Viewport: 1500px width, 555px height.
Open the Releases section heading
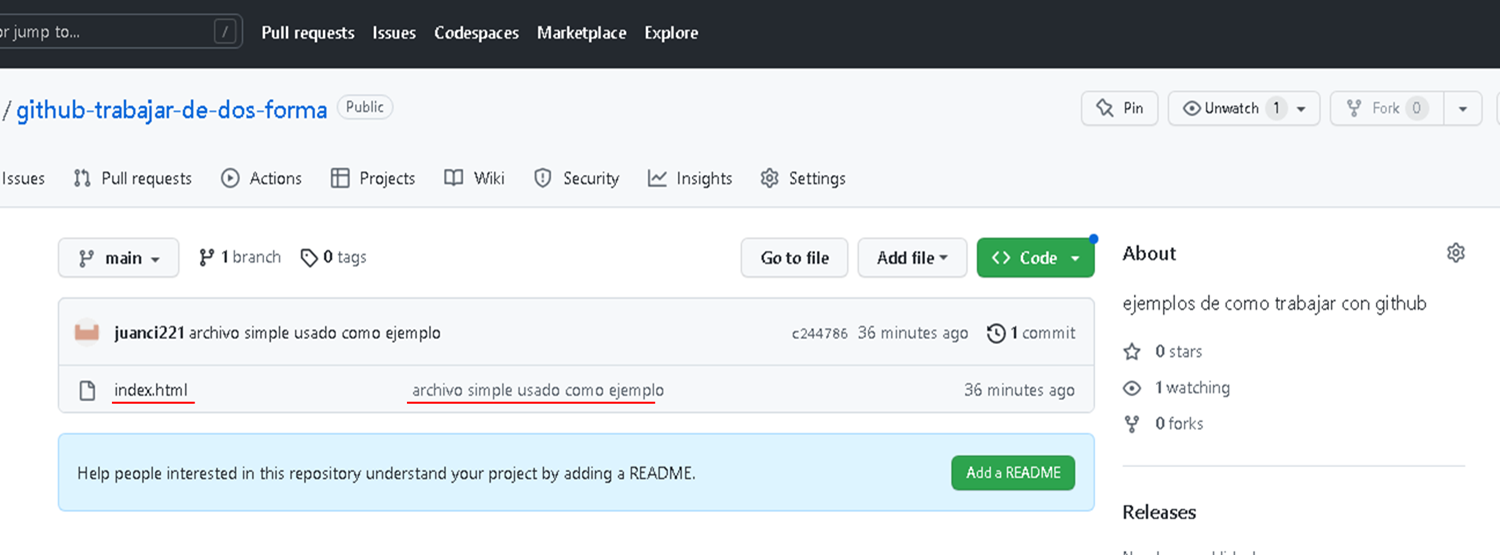click(x=1159, y=512)
